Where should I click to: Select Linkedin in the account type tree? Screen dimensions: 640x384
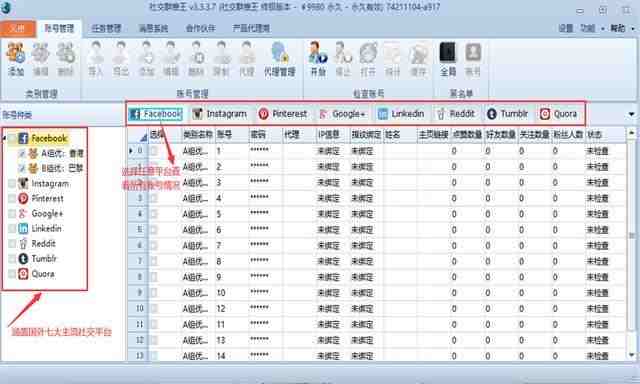point(46,229)
